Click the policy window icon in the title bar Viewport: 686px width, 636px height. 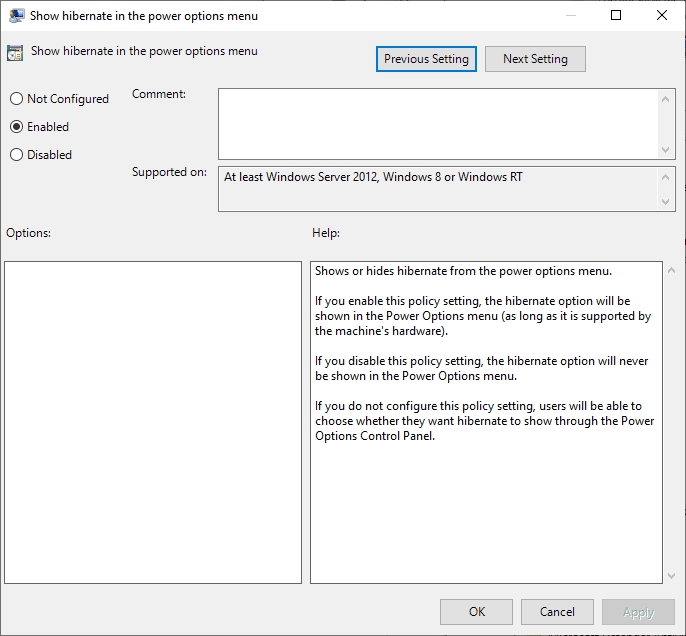click(15, 16)
